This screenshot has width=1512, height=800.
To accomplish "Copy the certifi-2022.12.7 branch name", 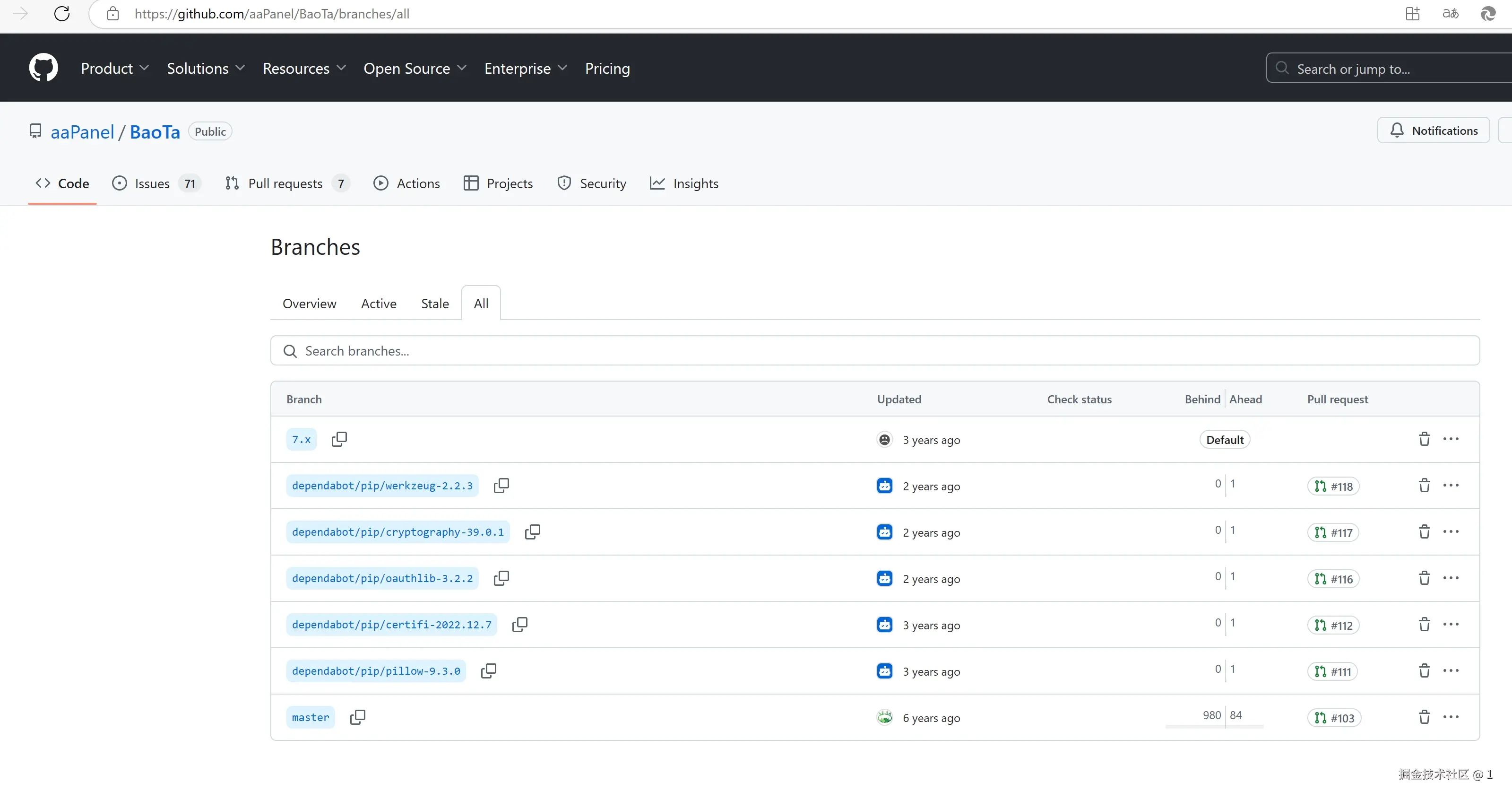I will pyautogui.click(x=519, y=625).
